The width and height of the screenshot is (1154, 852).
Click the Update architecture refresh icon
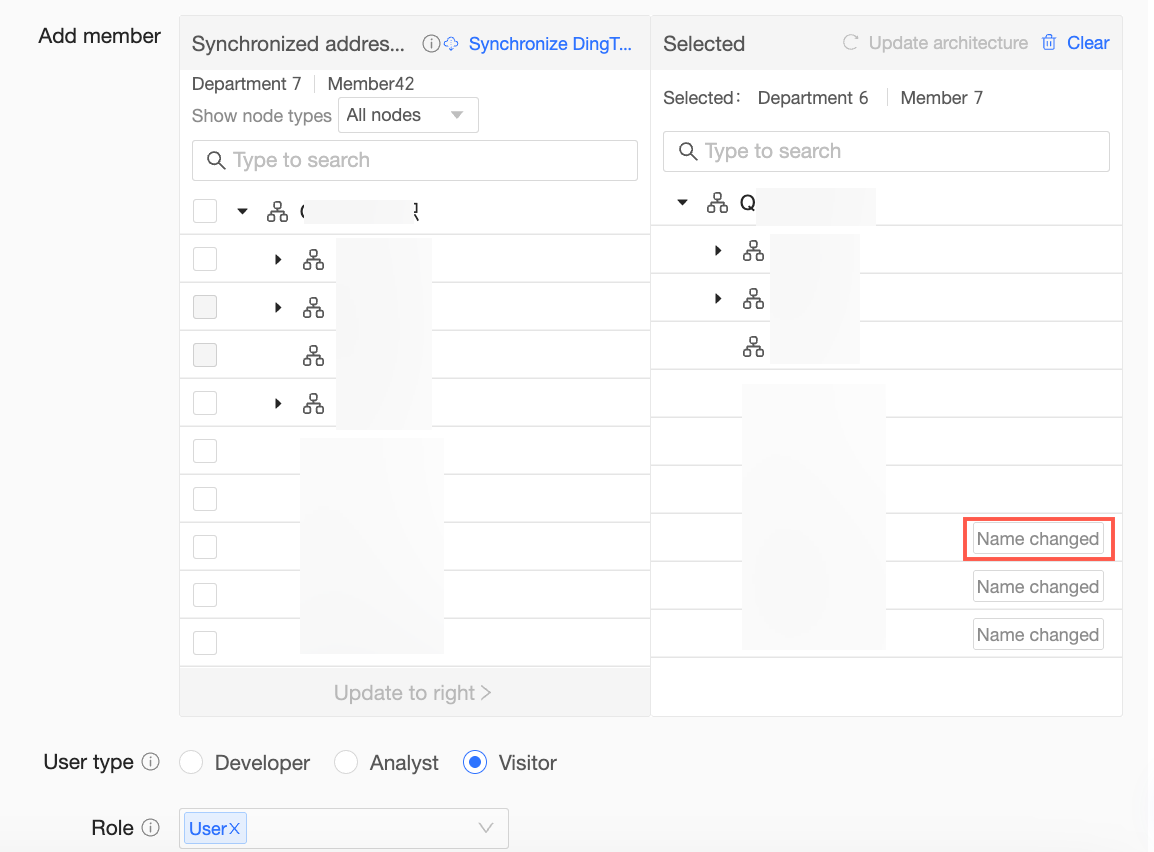(x=851, y=43)
